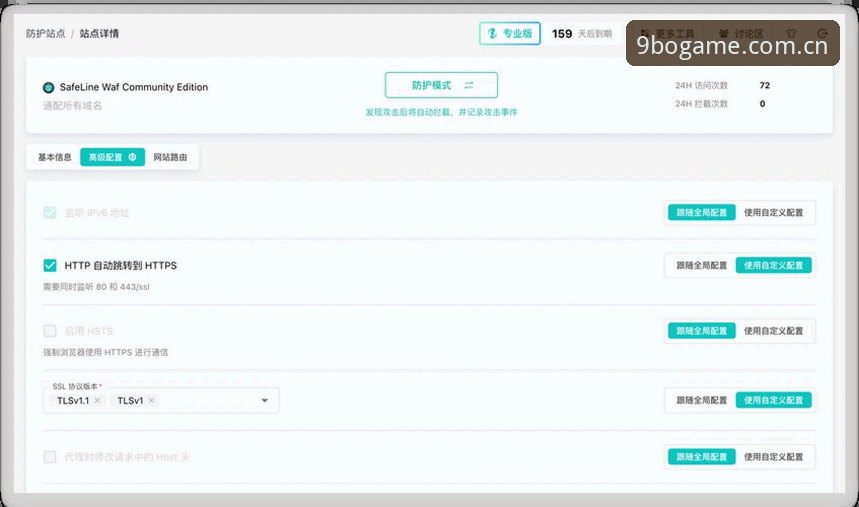859x507 pixels.
Task: Expand the SSL 协议版本 dropdown arrow
Action: [265, 401]
